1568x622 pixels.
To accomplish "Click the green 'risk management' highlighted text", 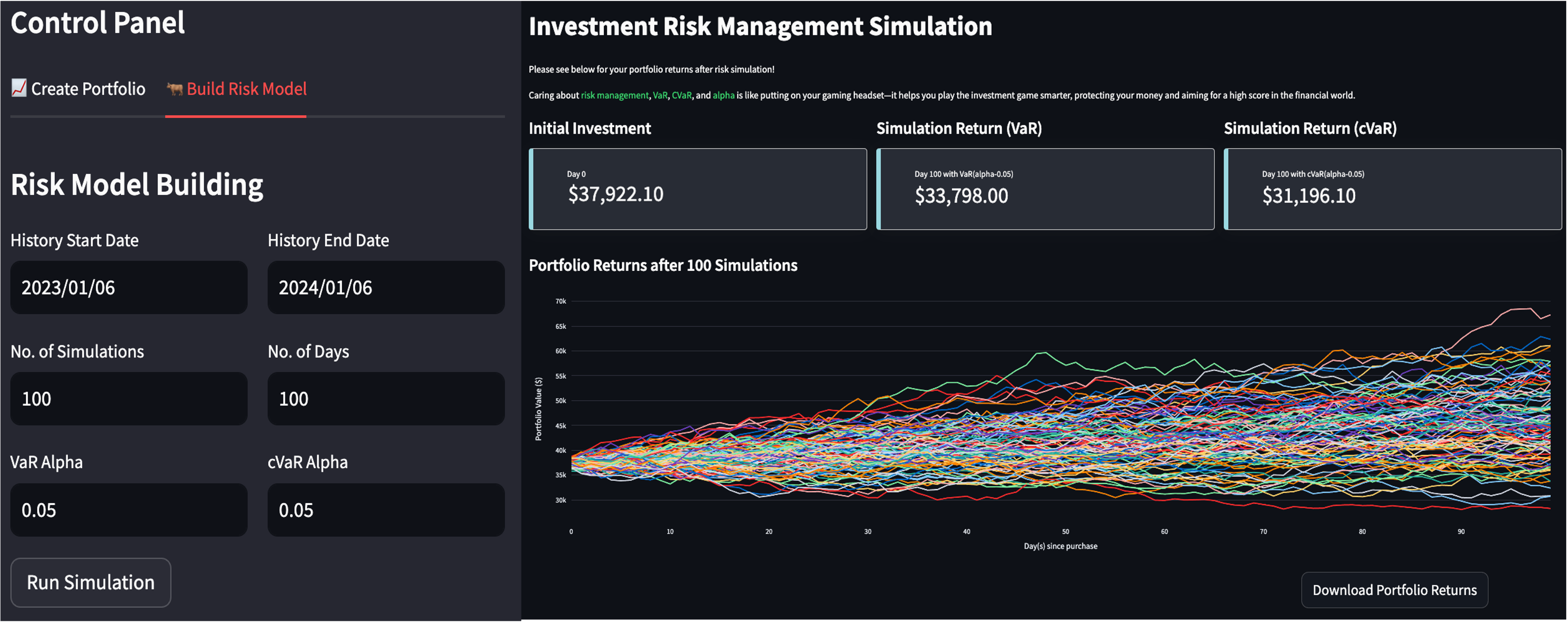I will [614, 95].
